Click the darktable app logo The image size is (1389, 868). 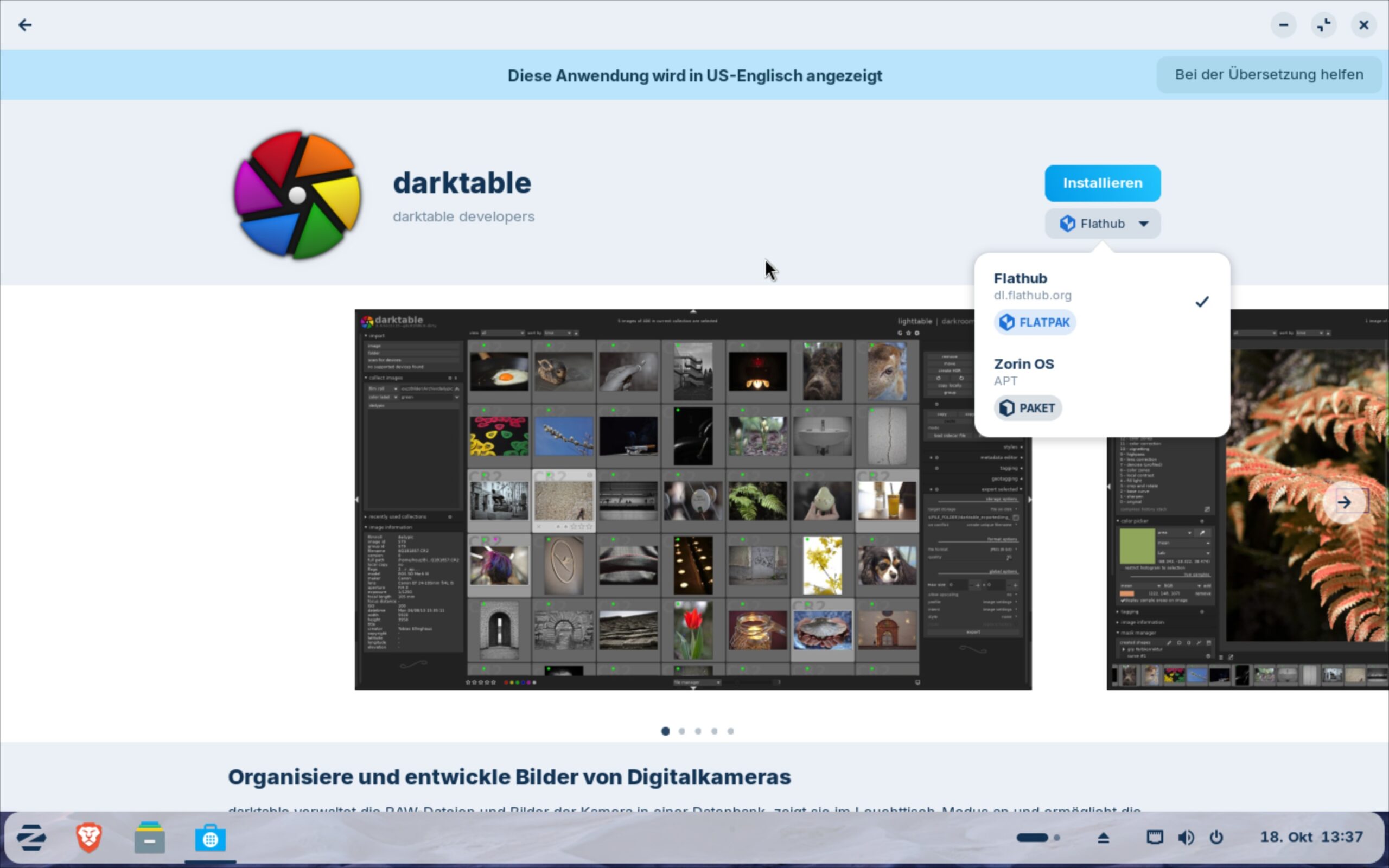(297, 195)
